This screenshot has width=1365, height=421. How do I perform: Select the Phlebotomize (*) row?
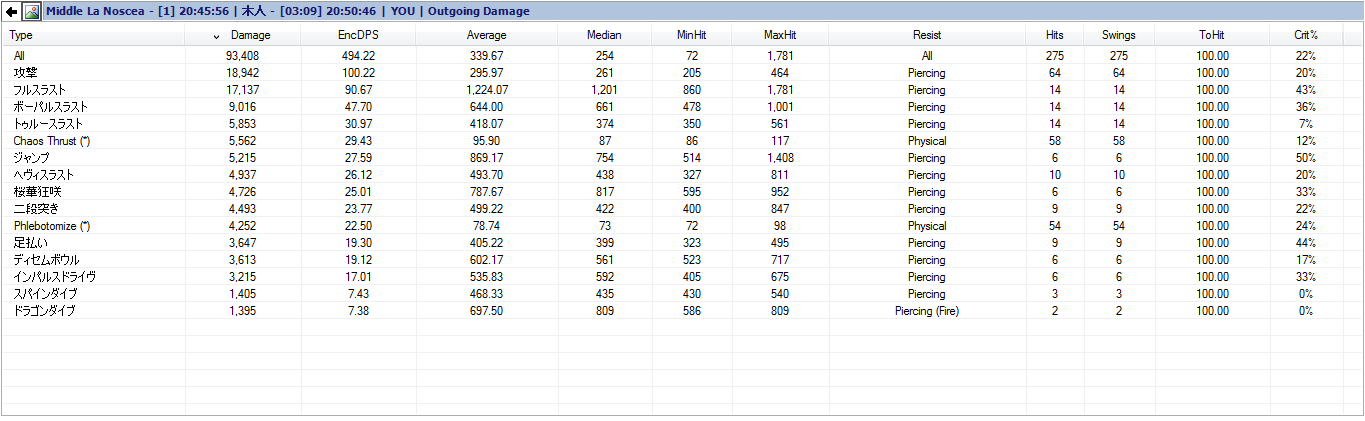[51, 226]
